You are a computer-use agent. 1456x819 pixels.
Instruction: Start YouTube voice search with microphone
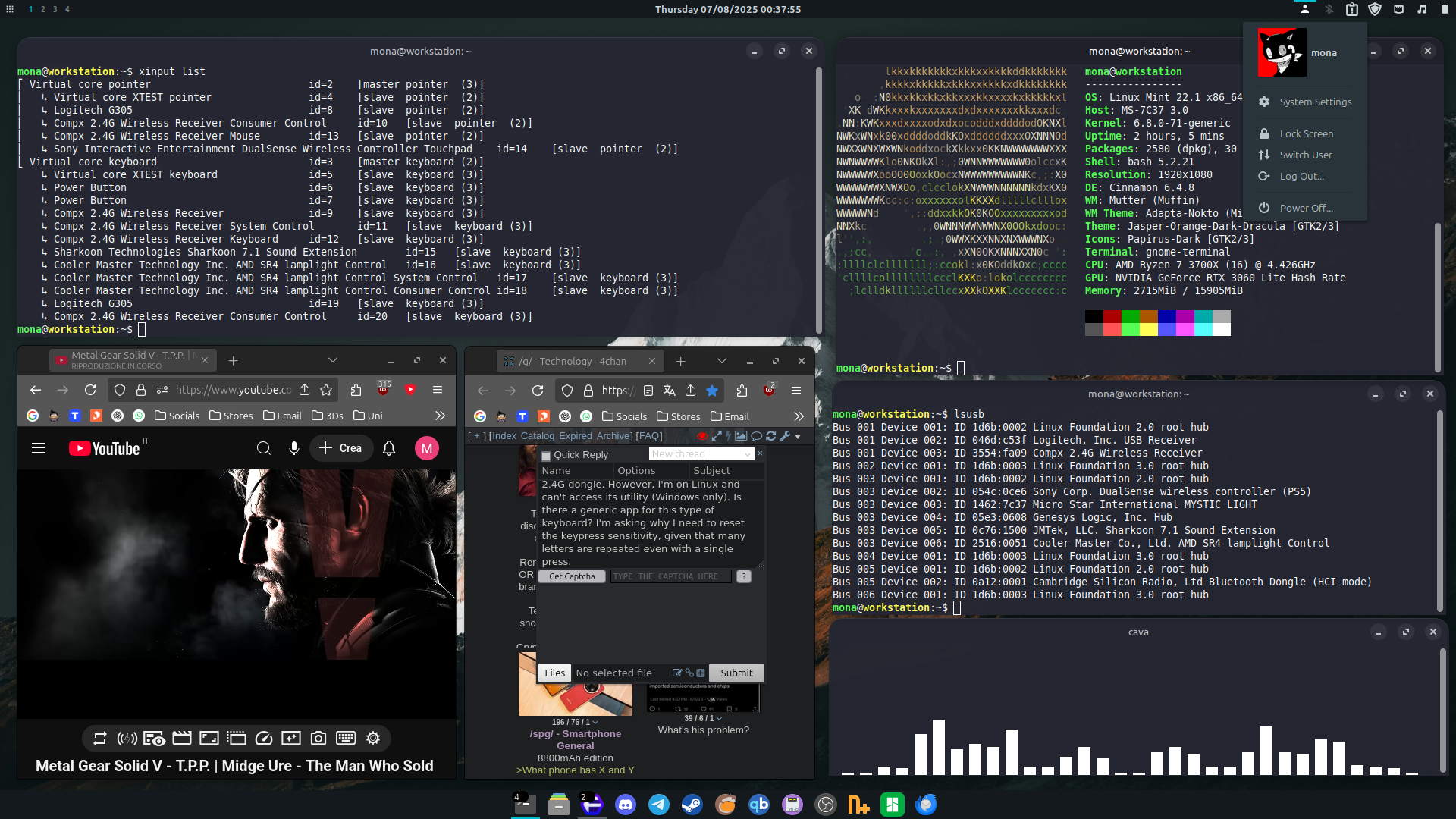[x=294, y=448]
